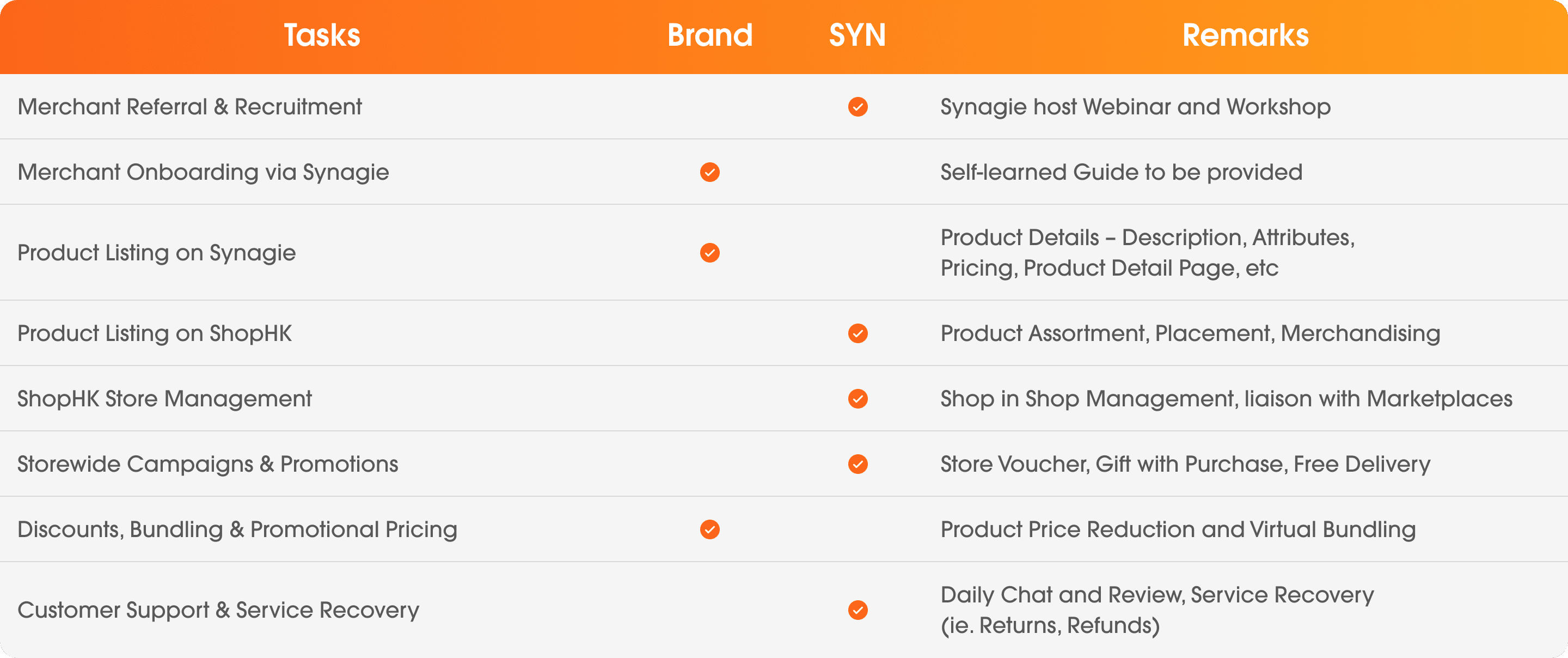Click SYN checkmark for Customer Support row

(857, 610)
